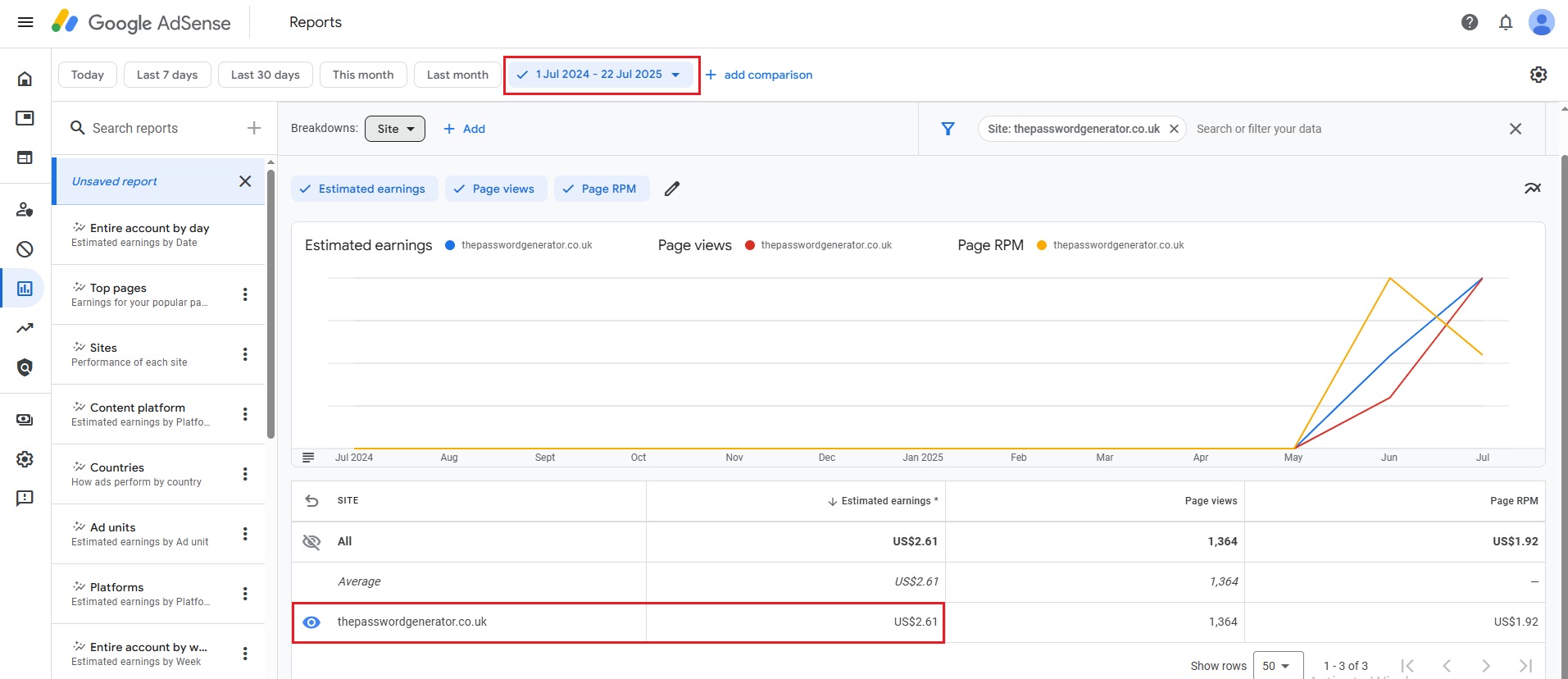Toggle the Estimated earnings metric chip
The height and width of the screenshot is (679, 1568).
click(365, 189)
